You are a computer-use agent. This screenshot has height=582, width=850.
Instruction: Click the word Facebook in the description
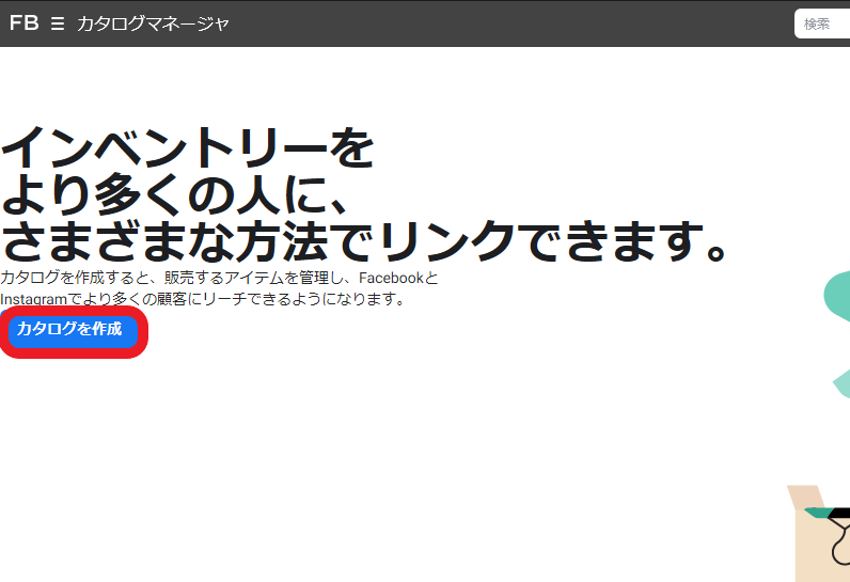pos(391,278)
